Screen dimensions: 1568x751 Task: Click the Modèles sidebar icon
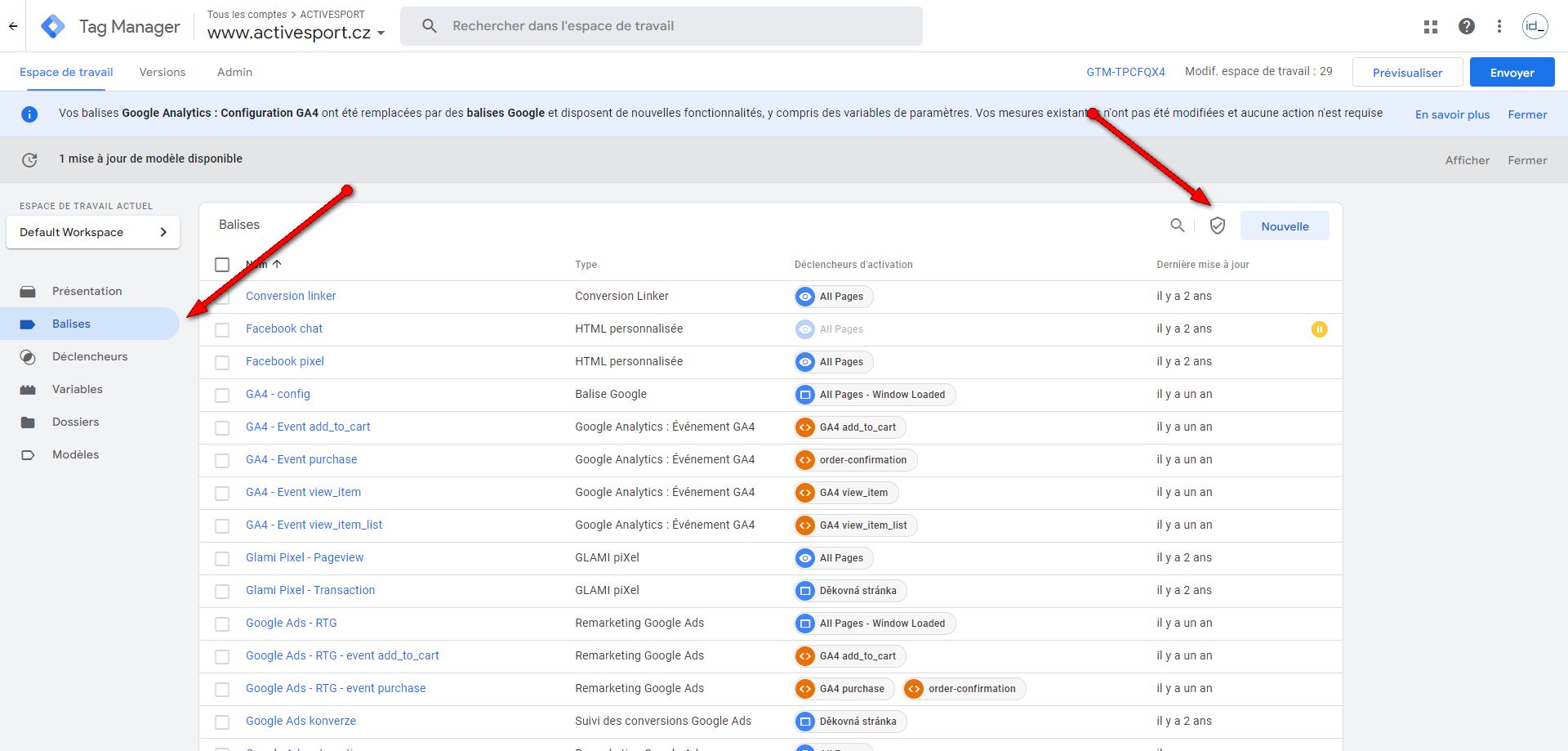28,455
